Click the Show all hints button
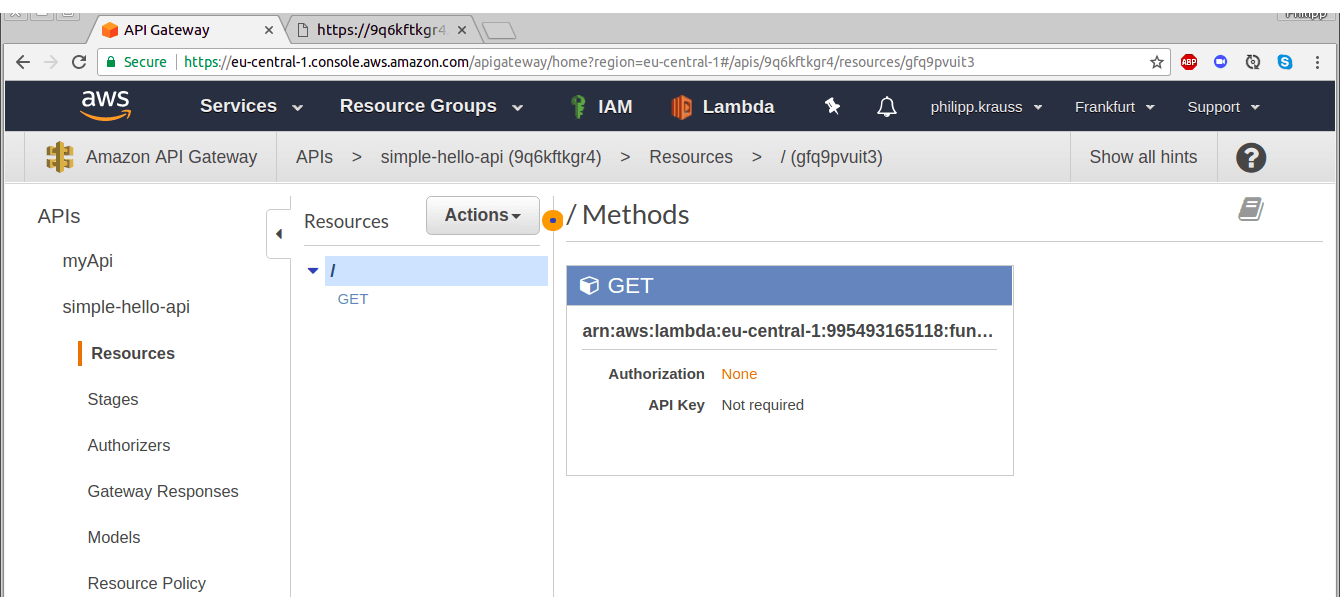Image resolution: width=1340 pixels, height=597 pixels. (1143, 157)
